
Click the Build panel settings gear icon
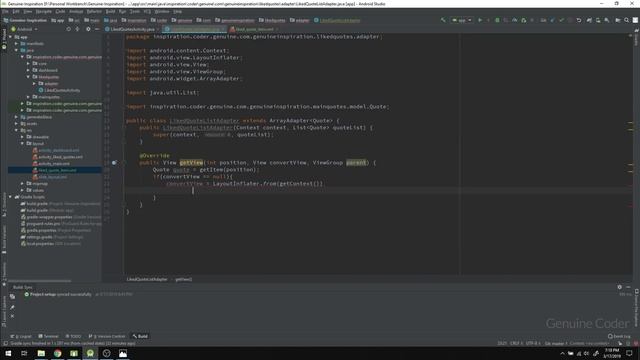pos(620,287)
